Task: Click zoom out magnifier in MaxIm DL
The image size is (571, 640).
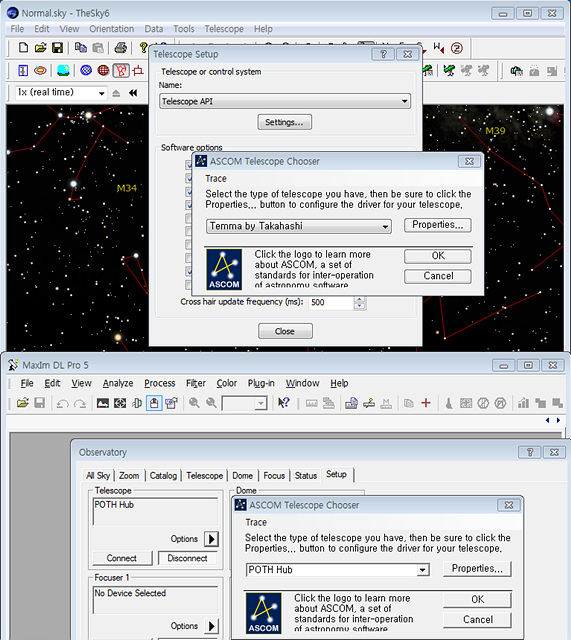Action: [x=211, y=403]
